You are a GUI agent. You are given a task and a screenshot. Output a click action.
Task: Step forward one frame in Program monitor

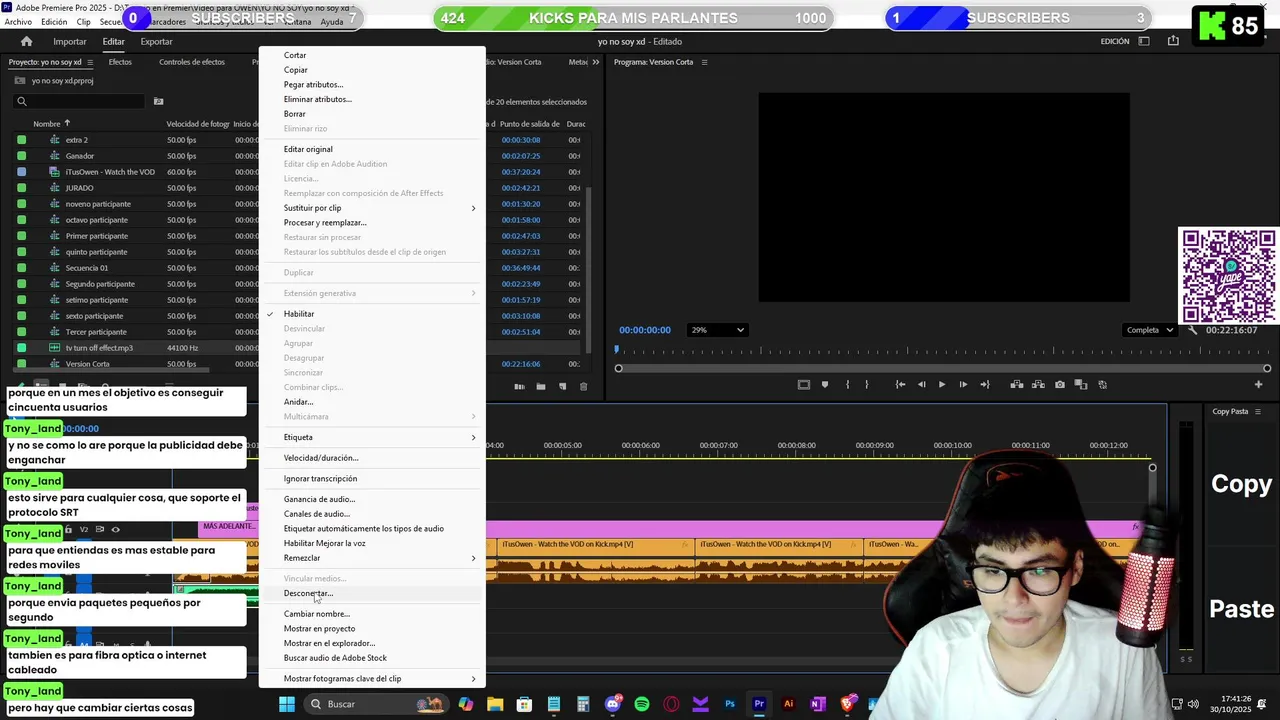[x=963, y=384]
